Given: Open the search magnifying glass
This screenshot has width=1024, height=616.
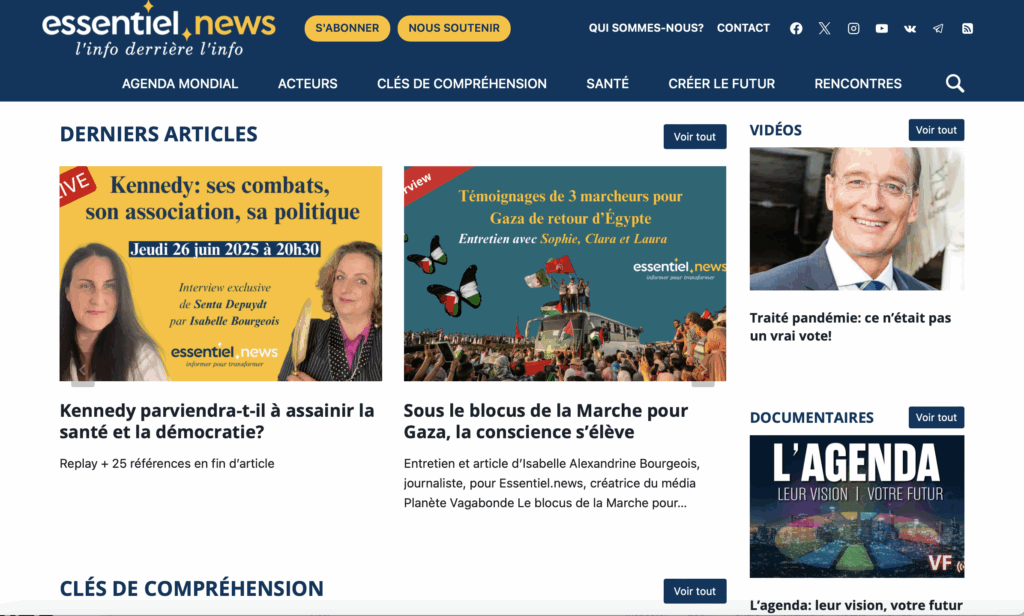Looking at the screenshot, I should point(955,84).
